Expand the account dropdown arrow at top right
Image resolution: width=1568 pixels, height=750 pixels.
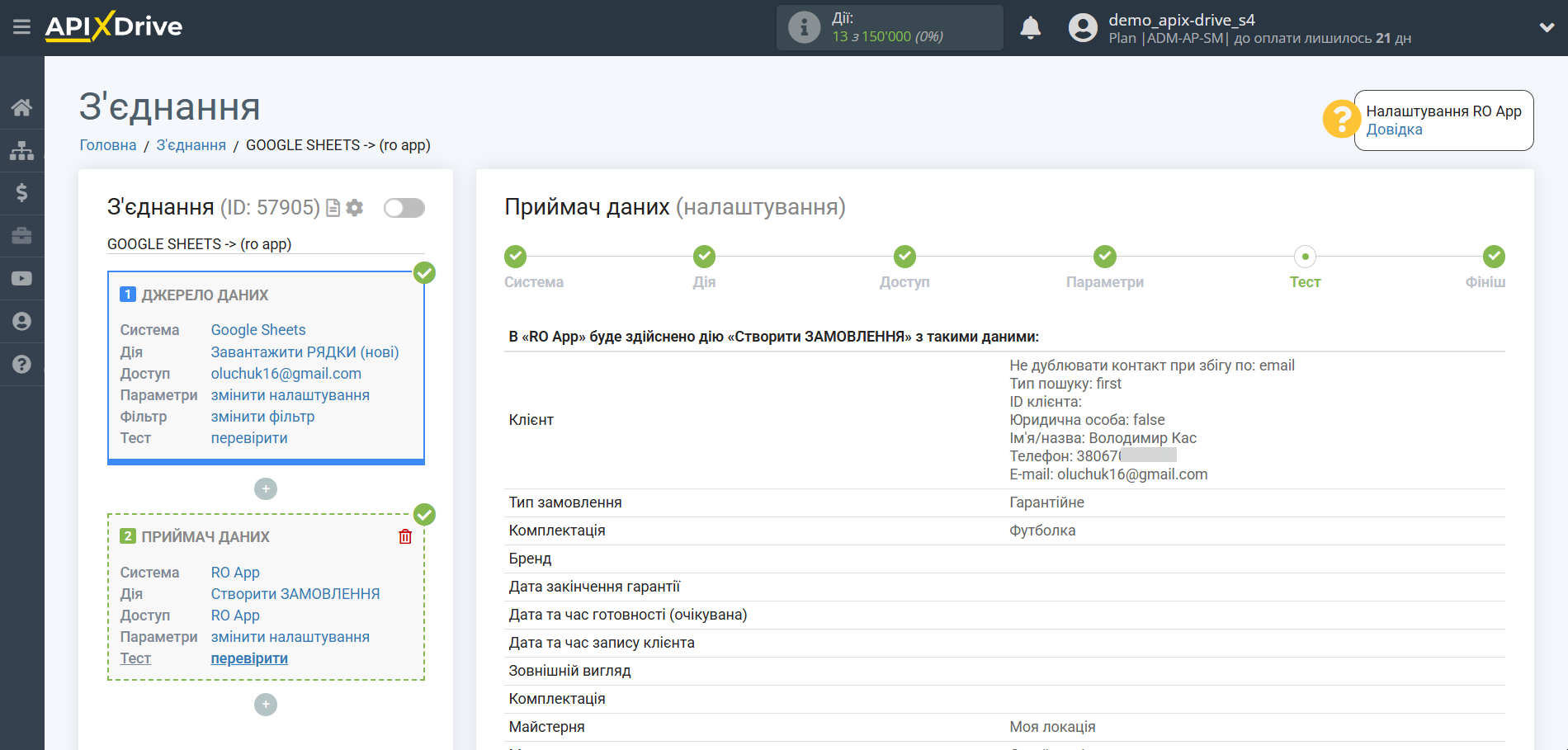point(1546,27)
